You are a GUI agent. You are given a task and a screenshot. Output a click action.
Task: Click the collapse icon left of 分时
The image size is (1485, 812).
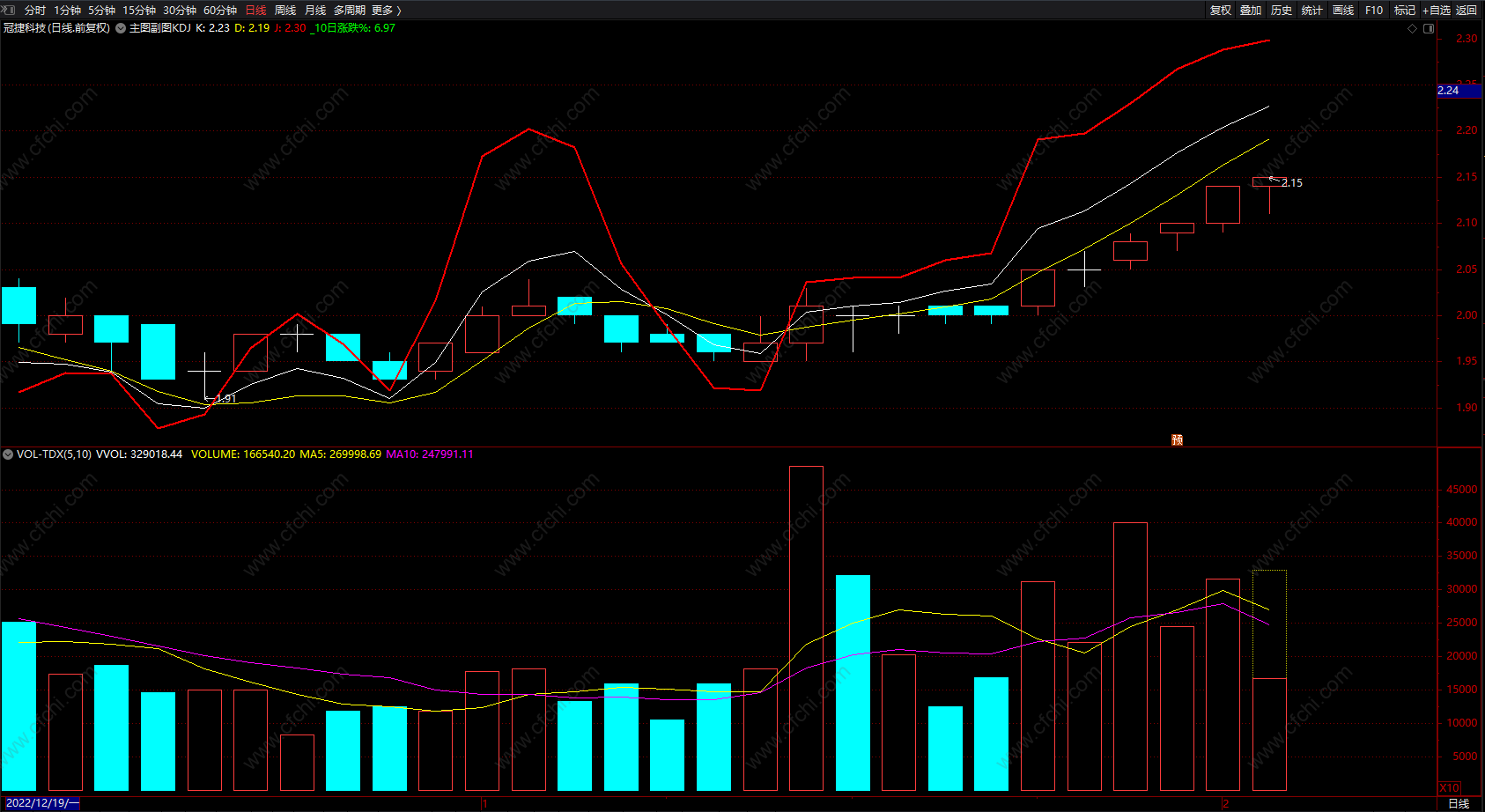coord(10,10)
